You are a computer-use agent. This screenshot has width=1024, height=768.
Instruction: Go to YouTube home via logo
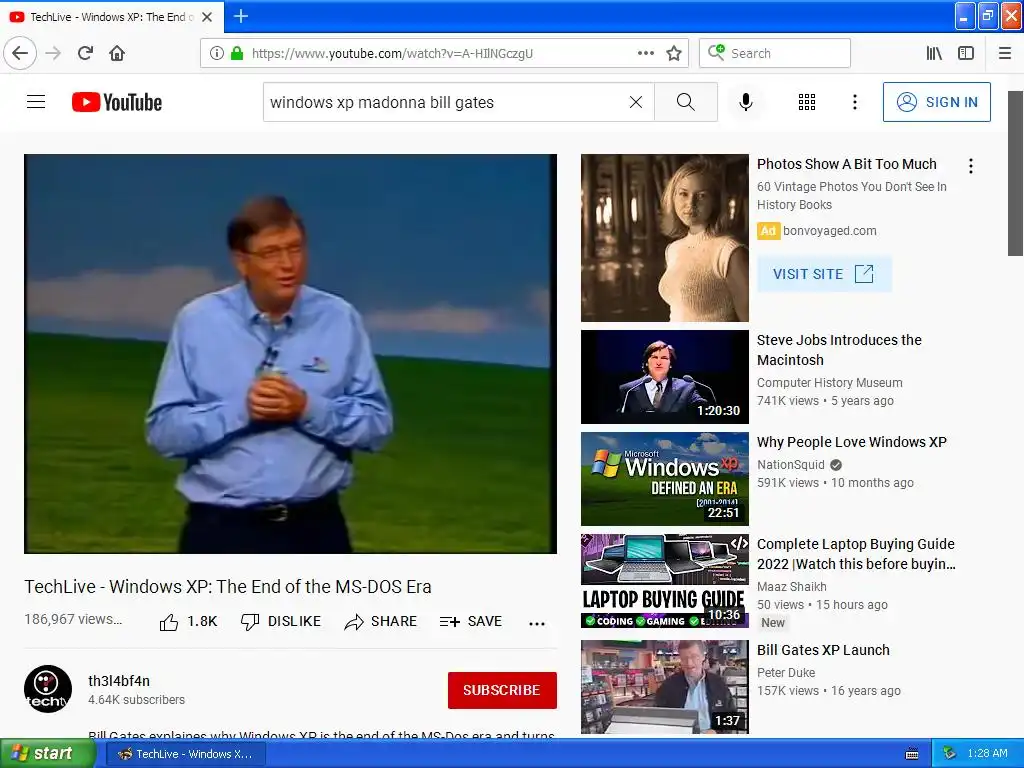[117, 102]
